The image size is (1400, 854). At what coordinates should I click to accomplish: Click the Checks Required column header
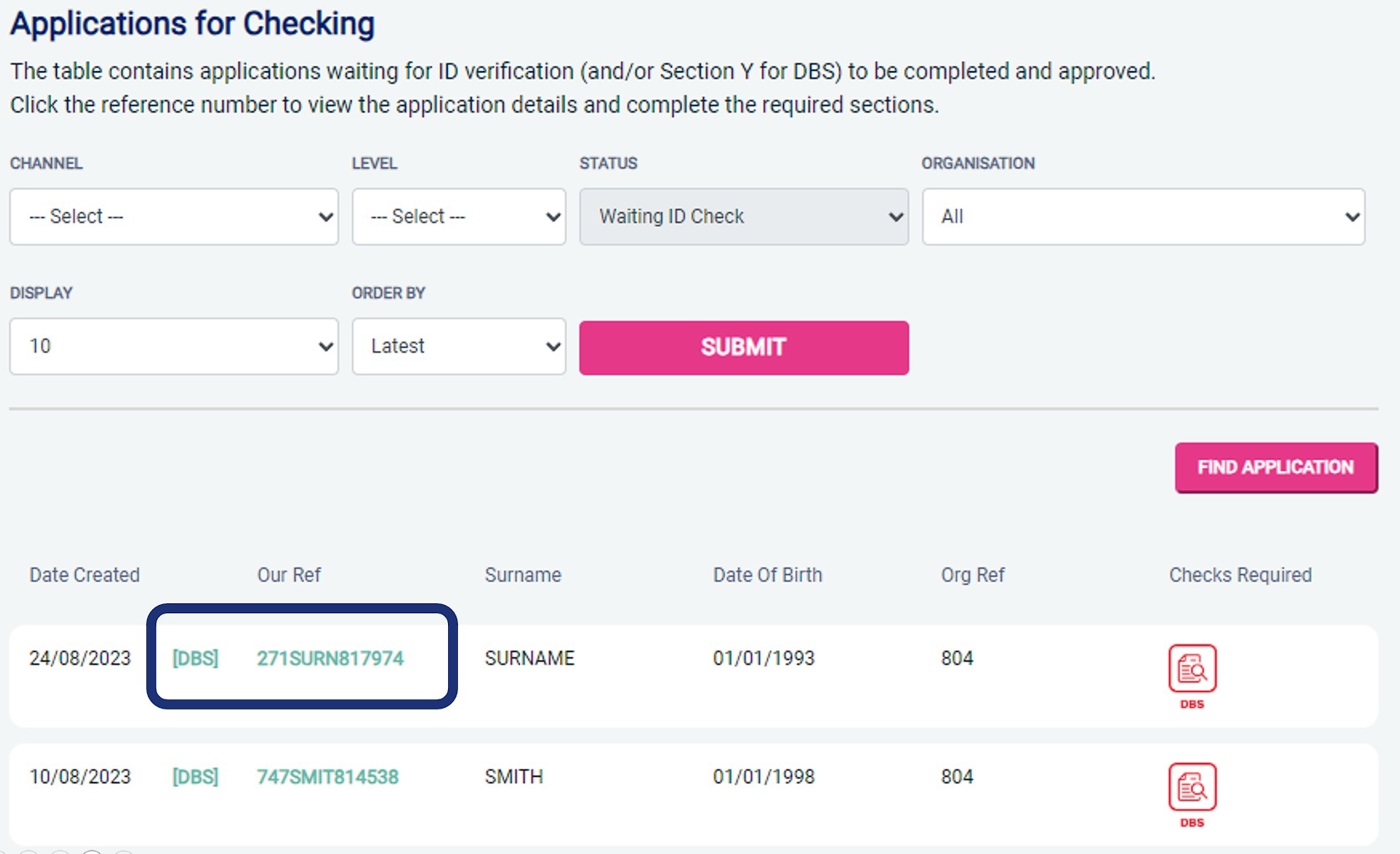[x=1240, y=575]
